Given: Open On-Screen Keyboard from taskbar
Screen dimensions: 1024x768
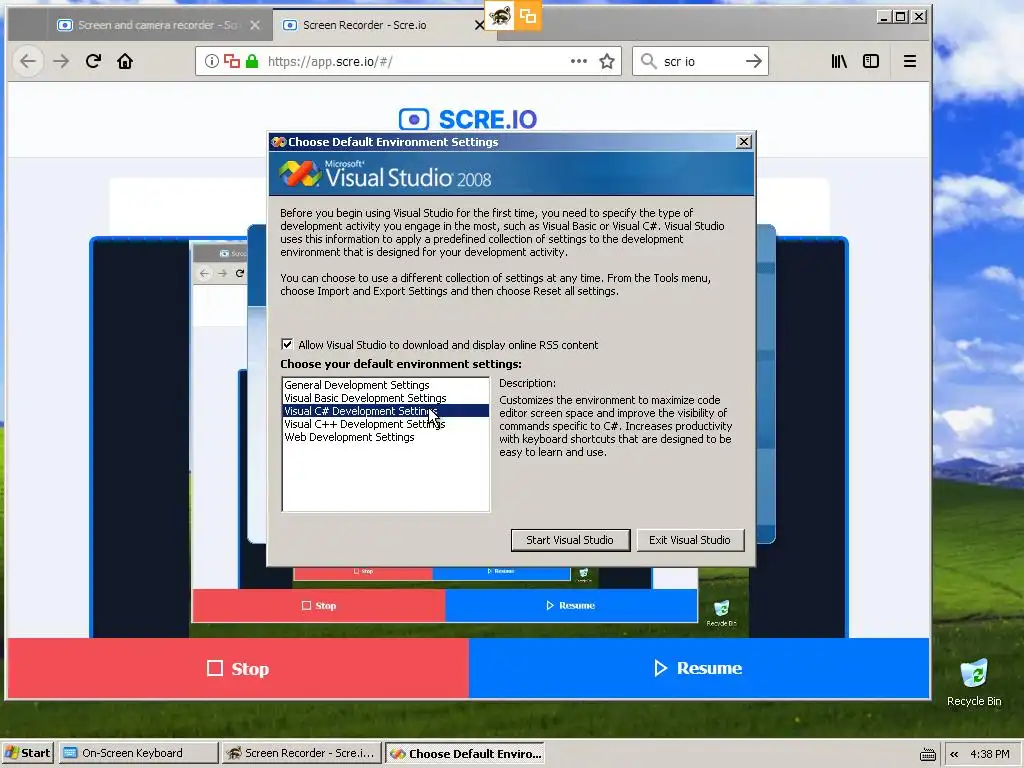Looking at the screenshot, I should pos(138,753).
